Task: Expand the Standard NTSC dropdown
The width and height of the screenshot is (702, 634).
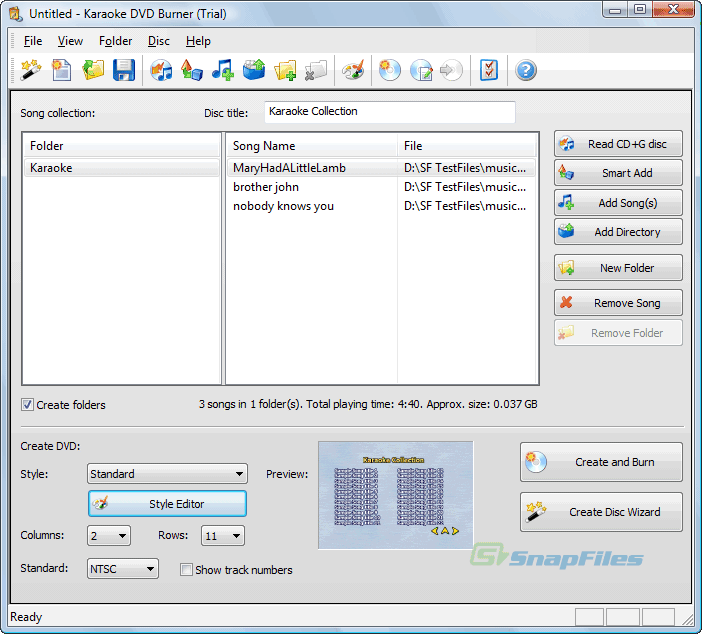Action: click(123, 569)
